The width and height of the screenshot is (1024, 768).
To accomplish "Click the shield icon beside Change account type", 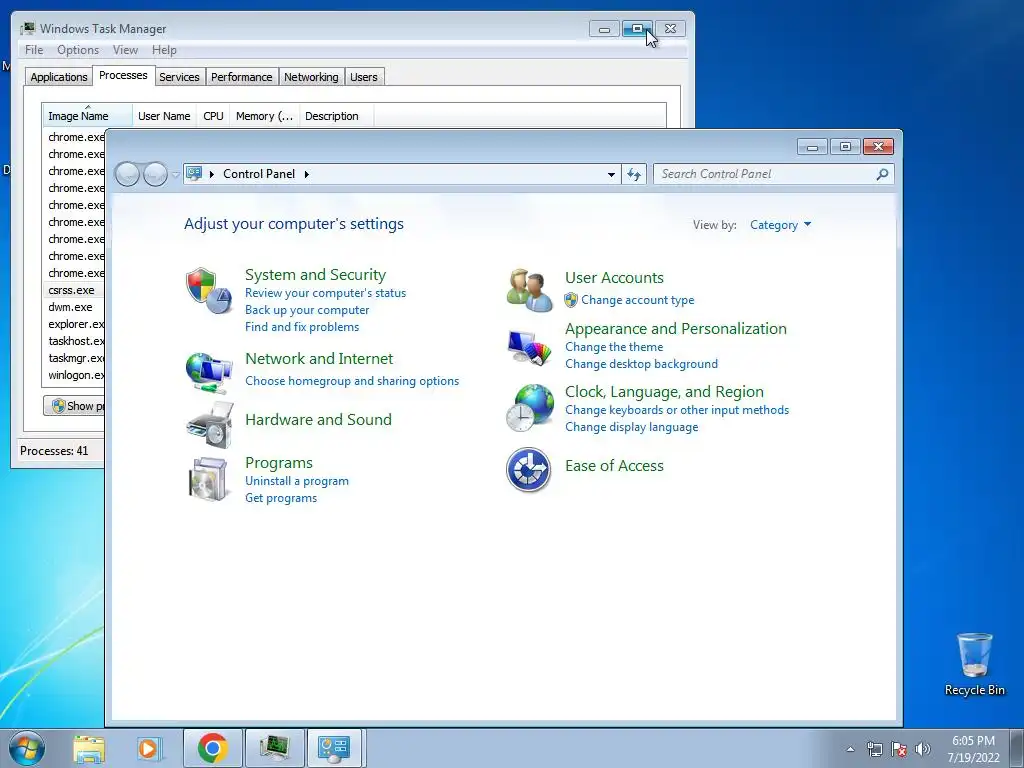I will point(571,300).
